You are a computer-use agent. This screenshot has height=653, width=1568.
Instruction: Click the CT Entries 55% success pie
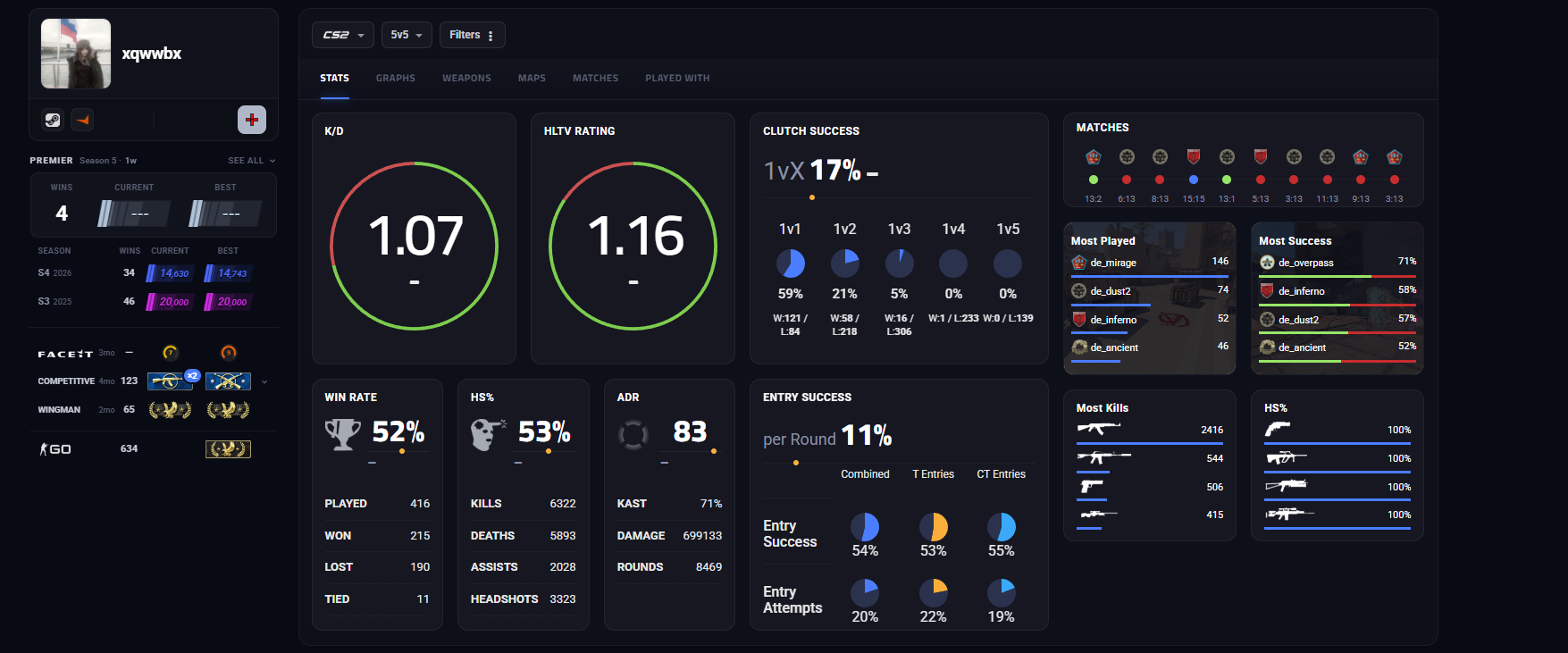click(1002, 527)
